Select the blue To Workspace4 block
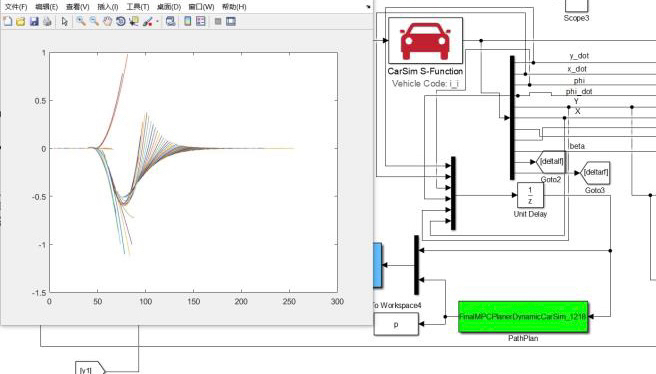 click(377, 265)
